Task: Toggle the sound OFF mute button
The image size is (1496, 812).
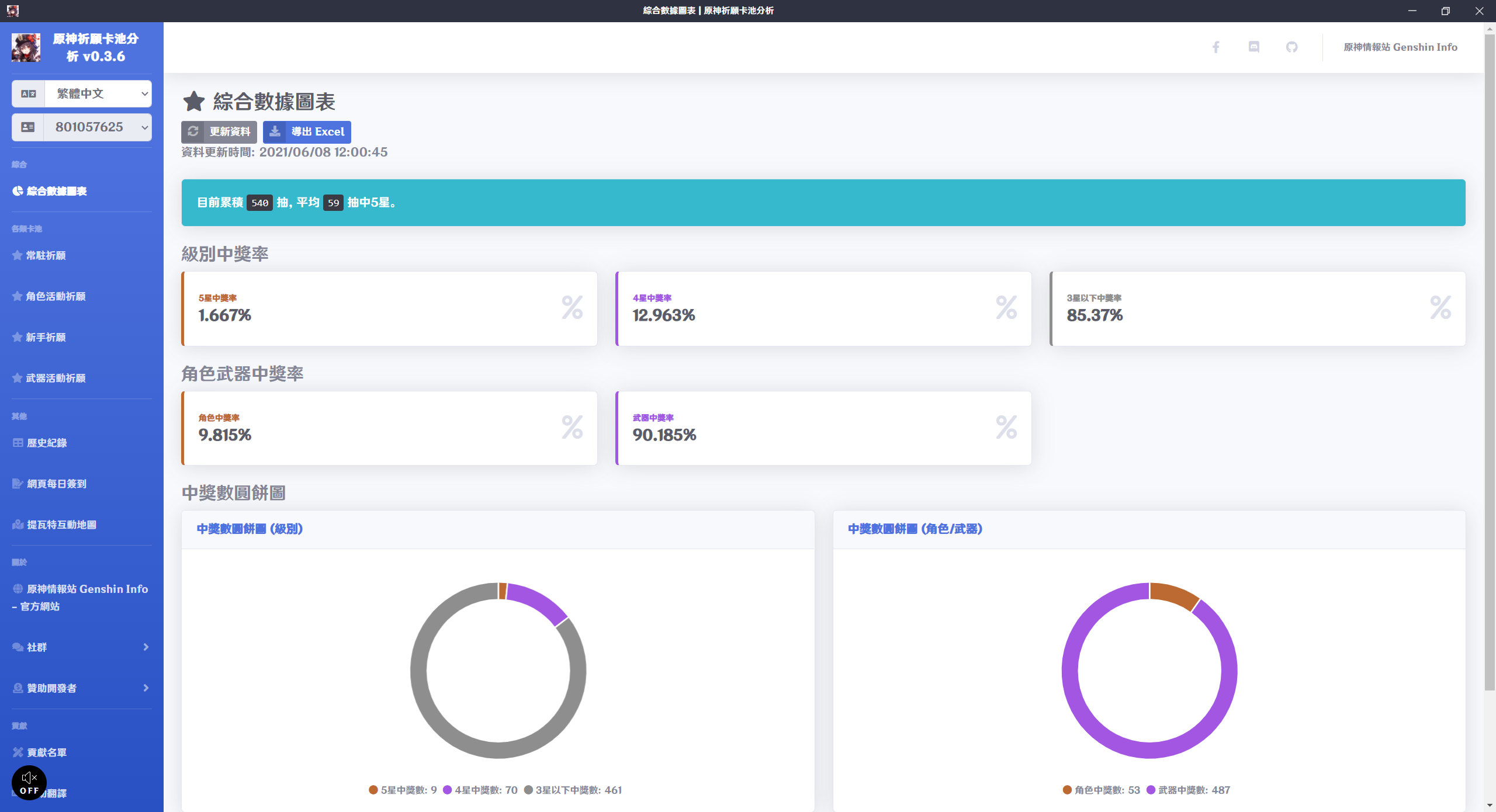Action: tap(29, 783)
